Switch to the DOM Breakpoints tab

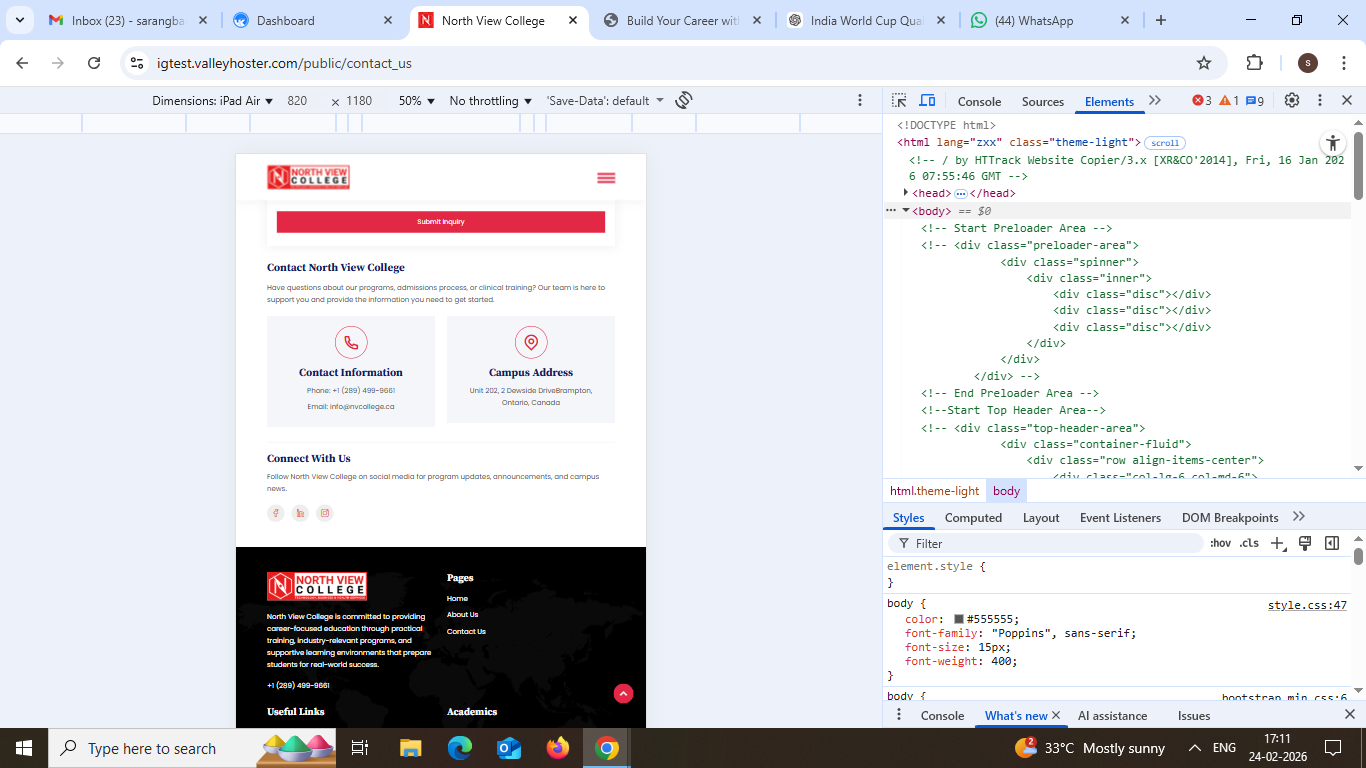tap(1230, 517)
